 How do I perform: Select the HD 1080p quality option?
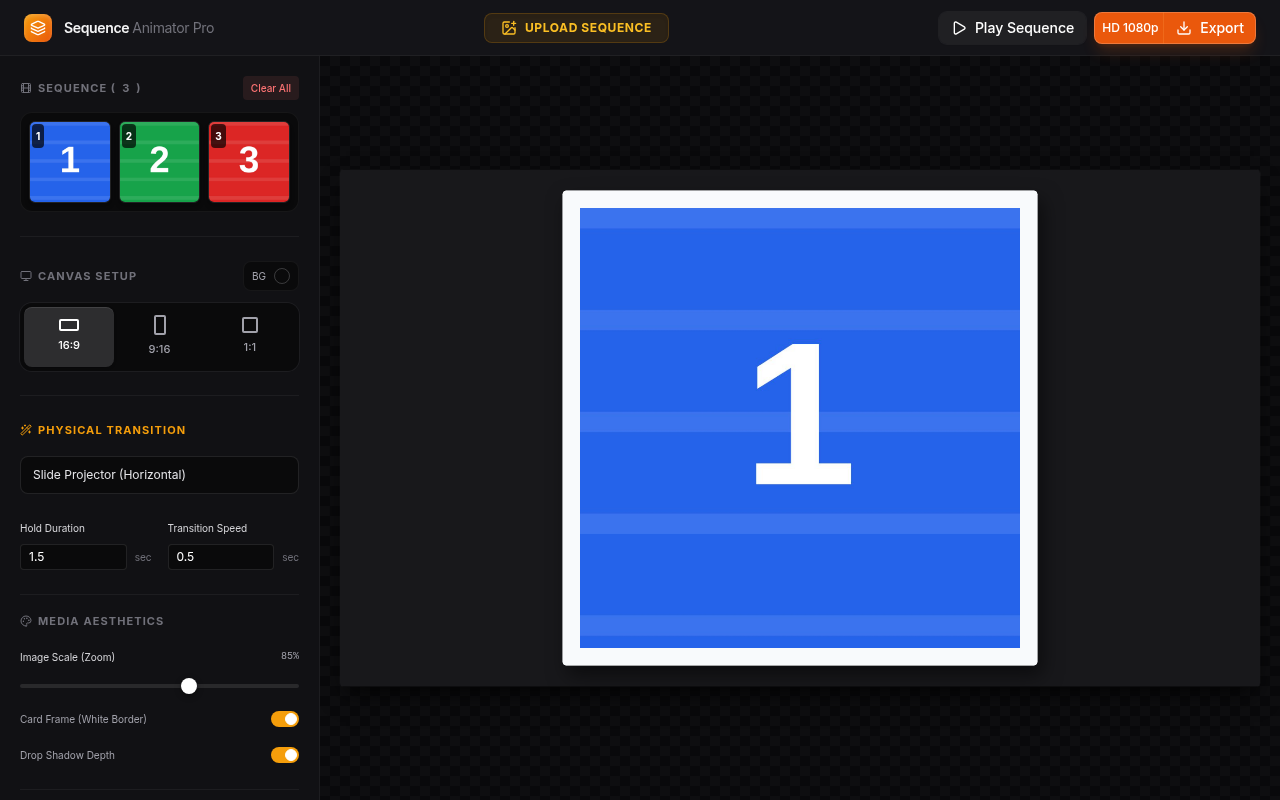pyautogui.click(x=1130, y=28)
